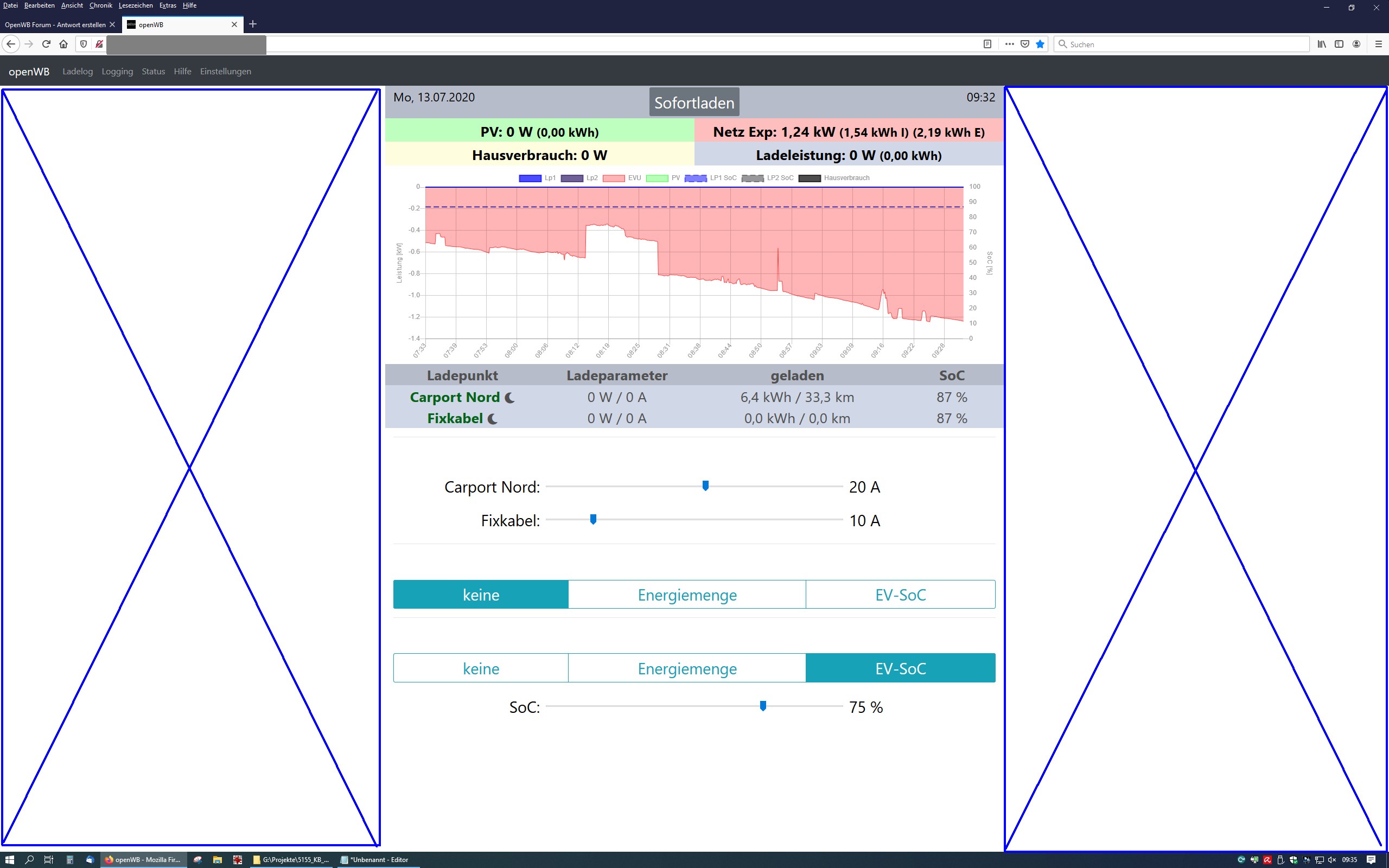This screenshot has width=1389, height=868.
Task: Click the browser reload icon
Action: 47,43
